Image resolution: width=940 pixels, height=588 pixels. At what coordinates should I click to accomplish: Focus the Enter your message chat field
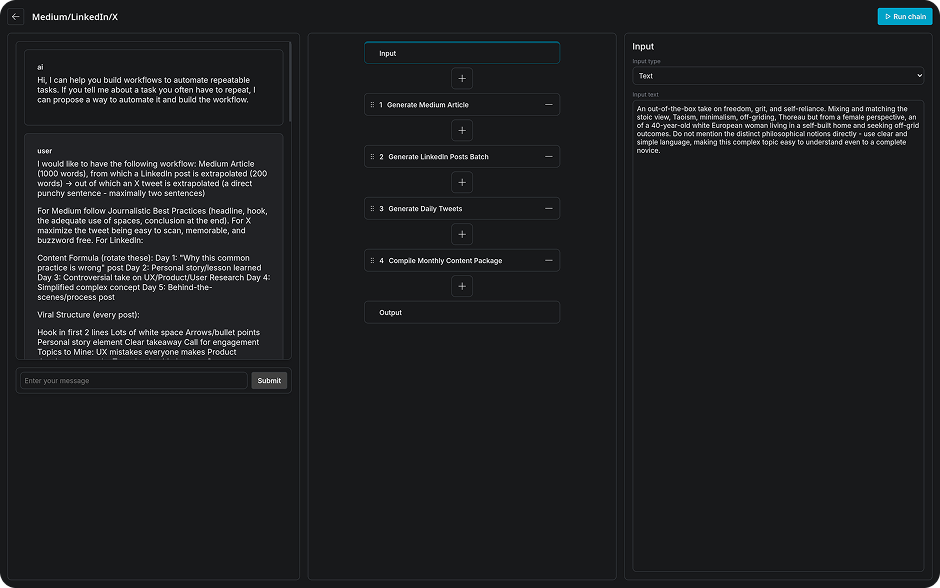pyautogui.click(x=133, y=381)
